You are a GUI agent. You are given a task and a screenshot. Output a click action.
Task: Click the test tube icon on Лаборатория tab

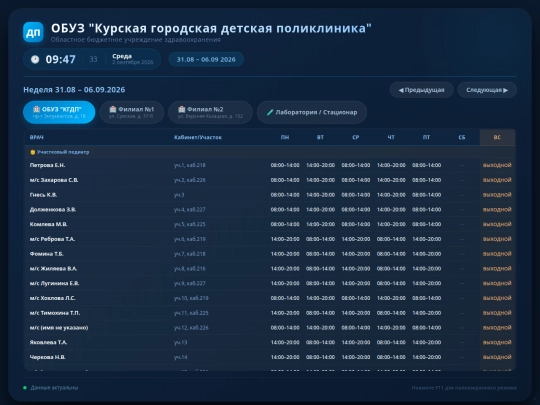[270, 112]
